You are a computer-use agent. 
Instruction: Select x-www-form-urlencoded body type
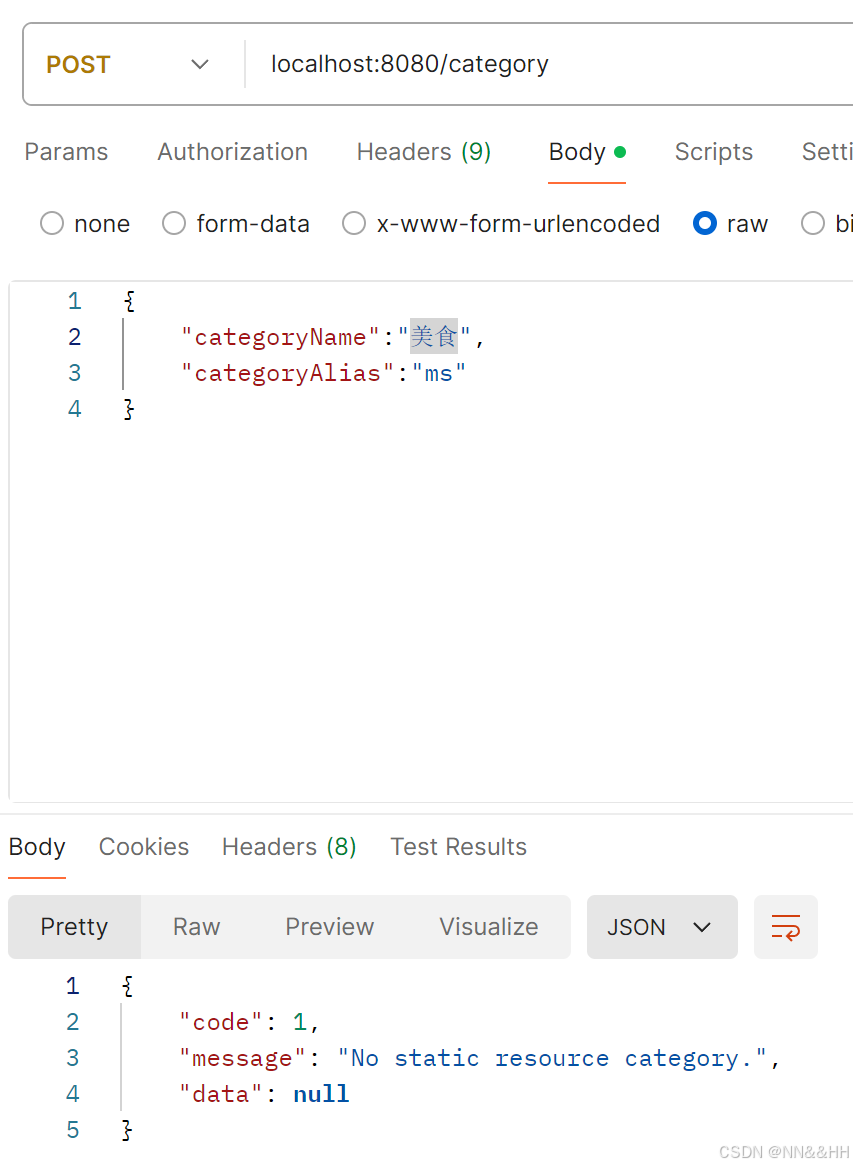coord(501,223)
